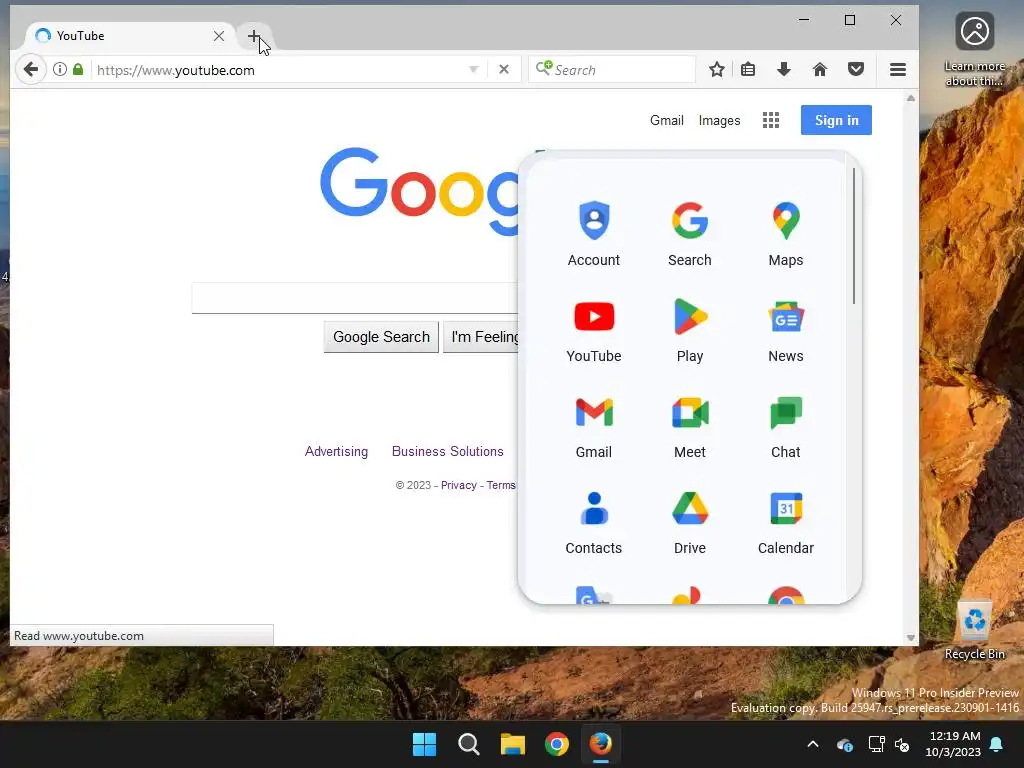This screenshot has height=768, width=1024.
Task: Open the Windows Start menu
Action: (x=424, y=744)
